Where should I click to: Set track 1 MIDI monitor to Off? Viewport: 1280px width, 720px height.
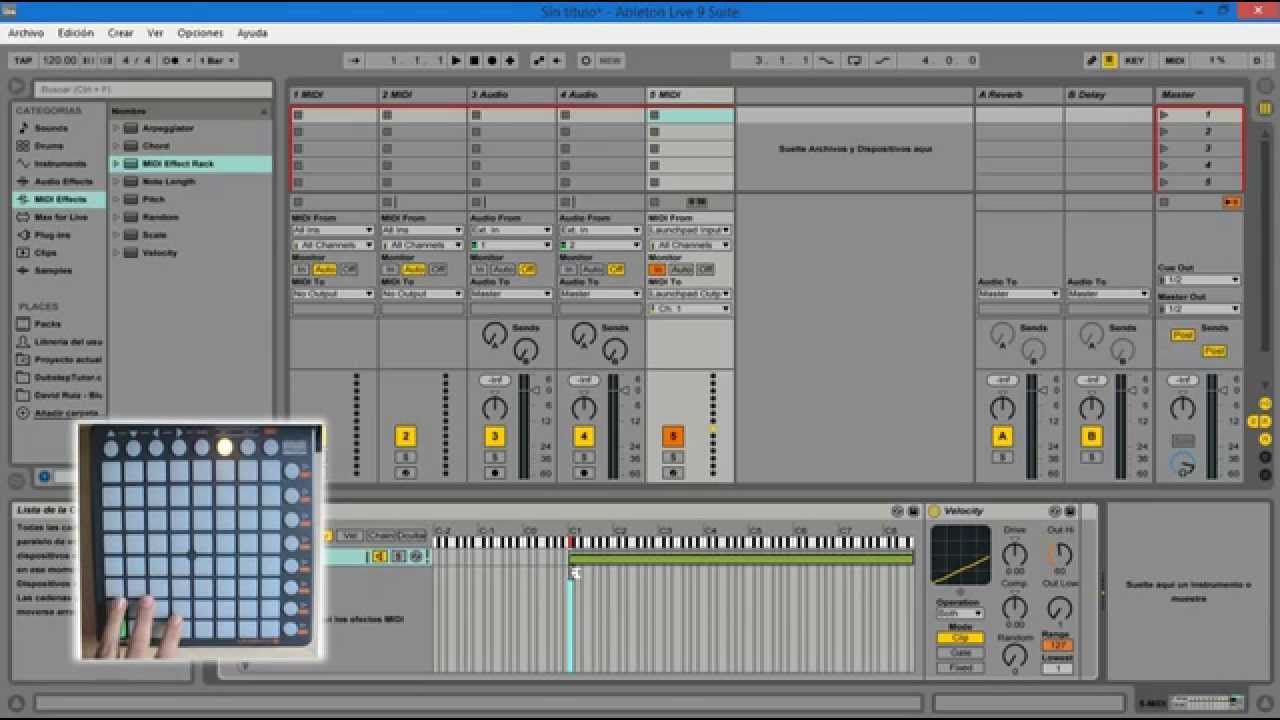(349, 269)
